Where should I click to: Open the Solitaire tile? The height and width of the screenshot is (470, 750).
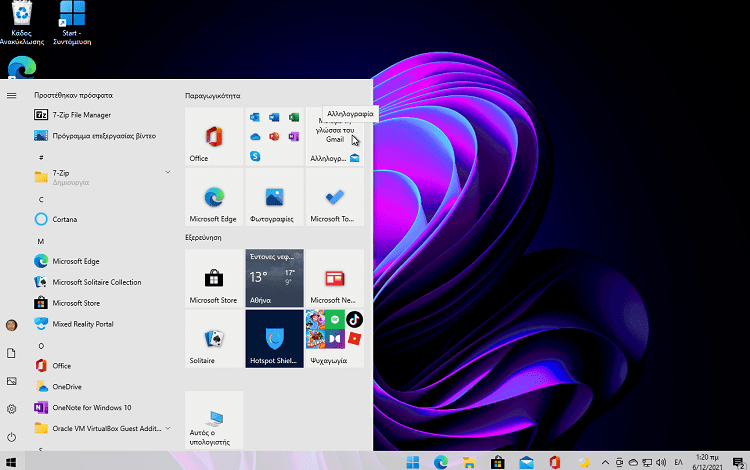[214, 339]
